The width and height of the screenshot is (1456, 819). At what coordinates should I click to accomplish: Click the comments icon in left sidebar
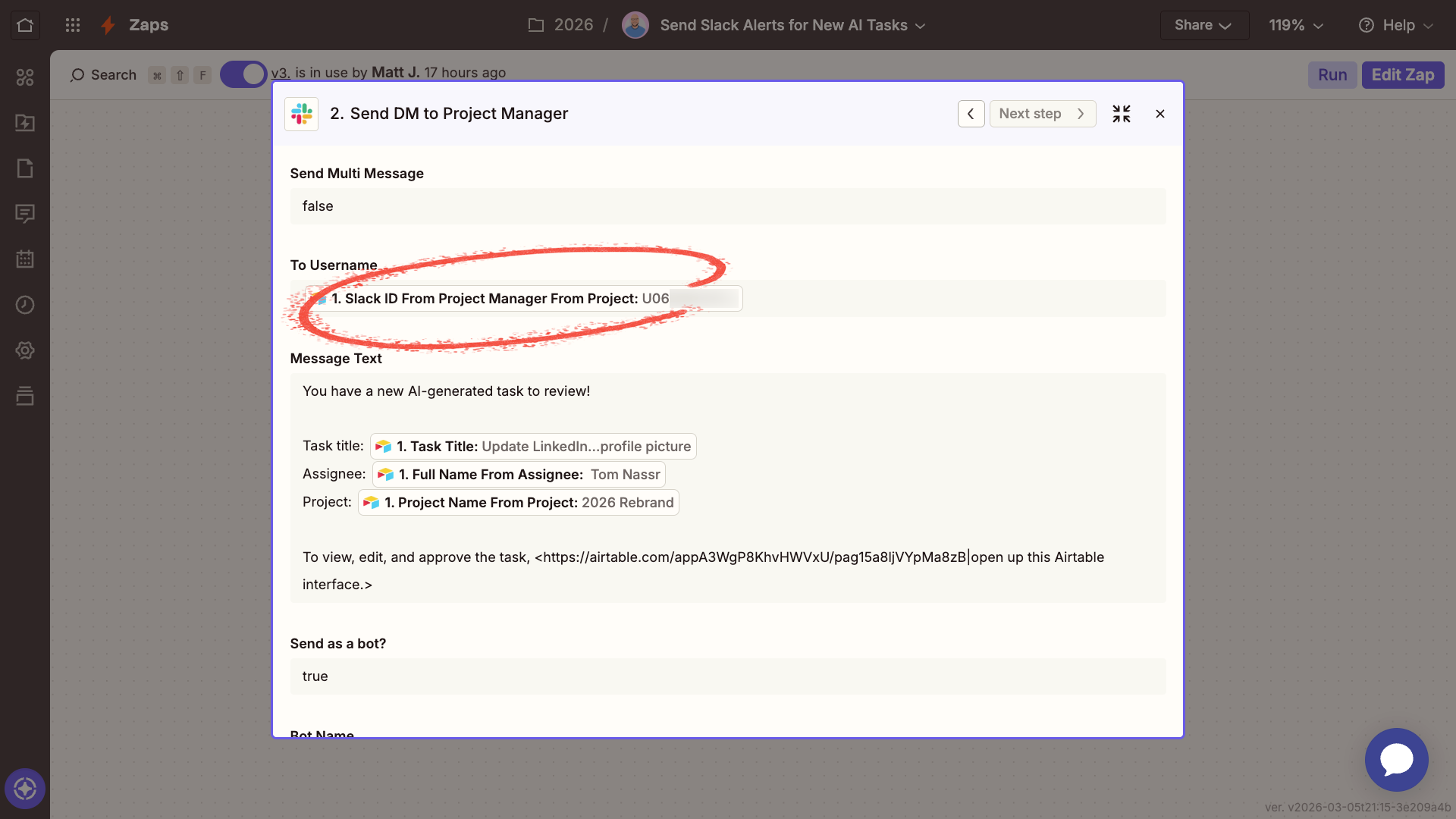(x=25, y=214)
